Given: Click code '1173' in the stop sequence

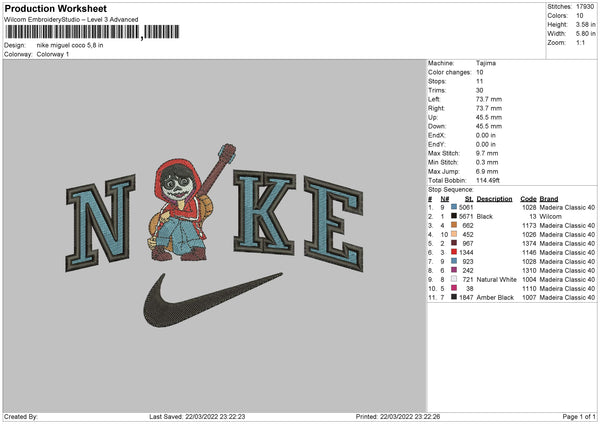Looking at the screenshot, I should [x=529, y=225].
